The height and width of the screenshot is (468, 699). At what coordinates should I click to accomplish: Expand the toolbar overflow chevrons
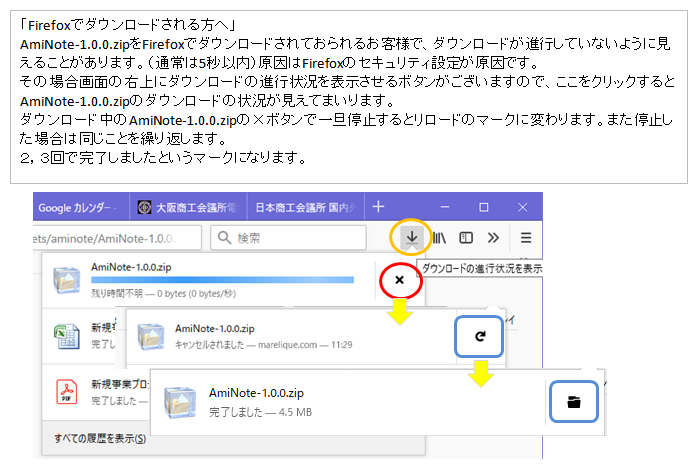click(x=493, y=238)
